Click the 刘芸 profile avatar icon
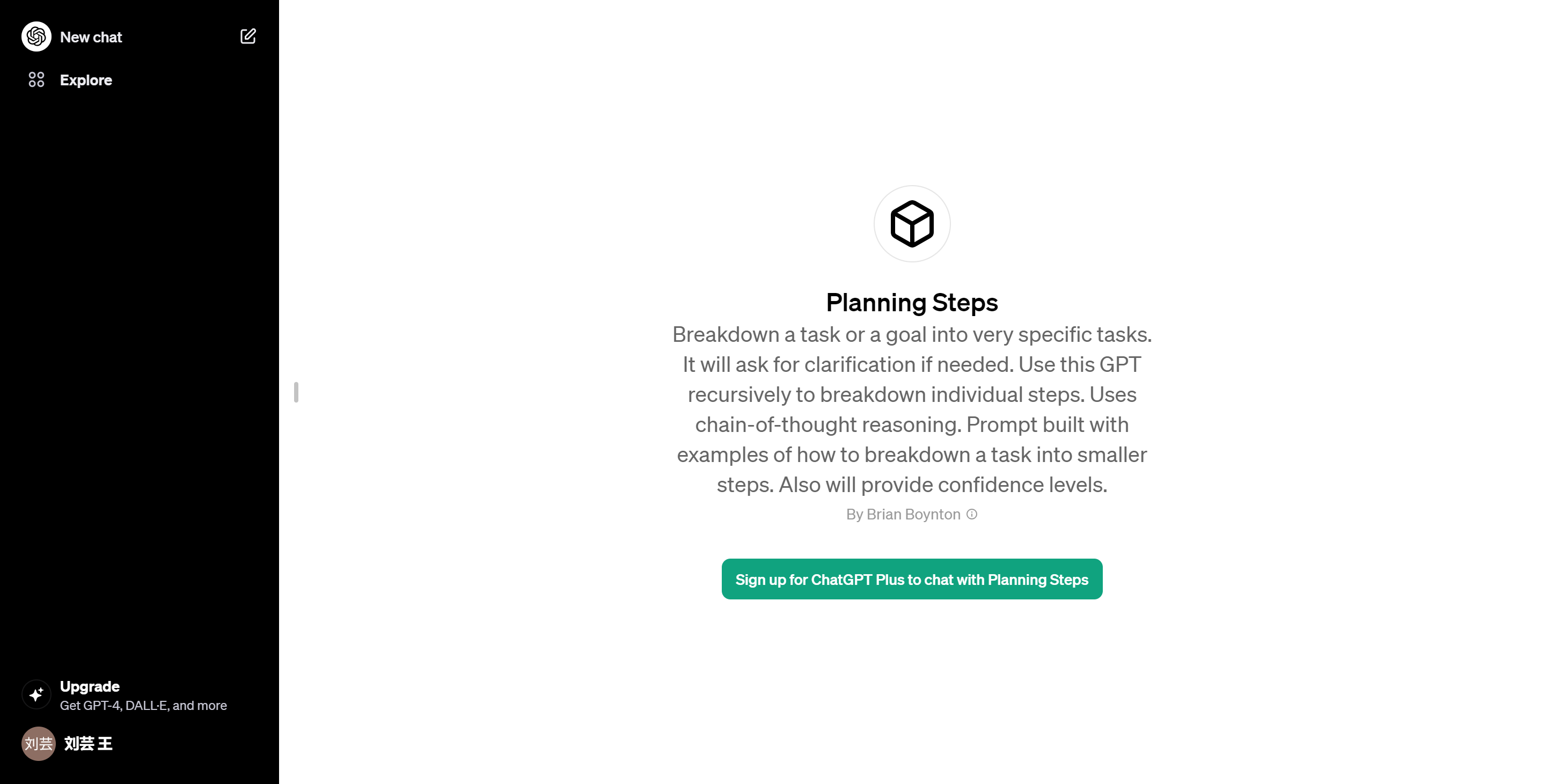Image resolution: width=1545 pixels, height=784 pixels. point(37,743)
